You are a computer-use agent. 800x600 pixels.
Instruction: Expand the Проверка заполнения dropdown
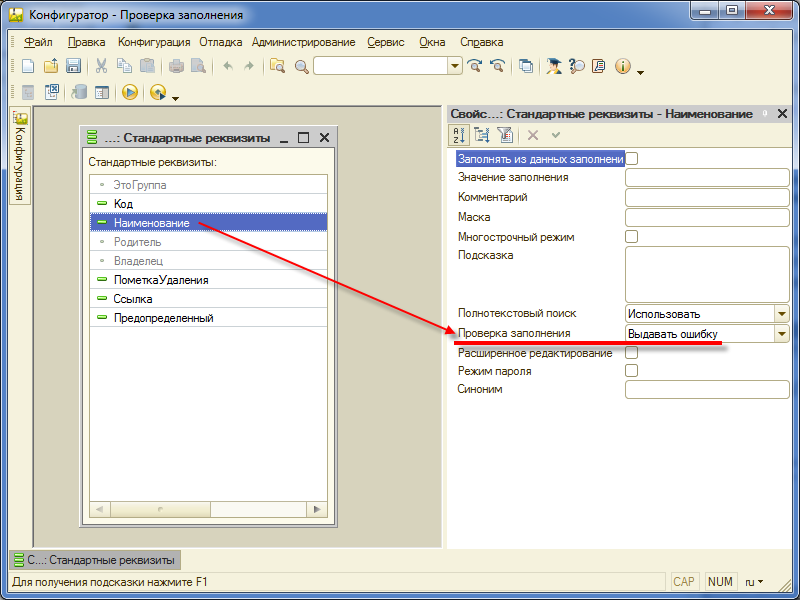pos(781,334)
